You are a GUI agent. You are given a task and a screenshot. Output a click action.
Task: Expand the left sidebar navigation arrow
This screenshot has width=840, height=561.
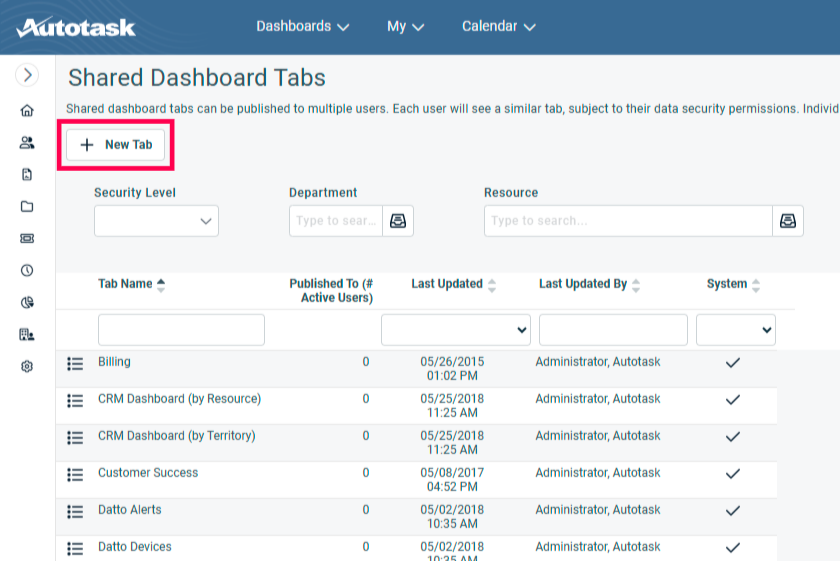[27, 75]
